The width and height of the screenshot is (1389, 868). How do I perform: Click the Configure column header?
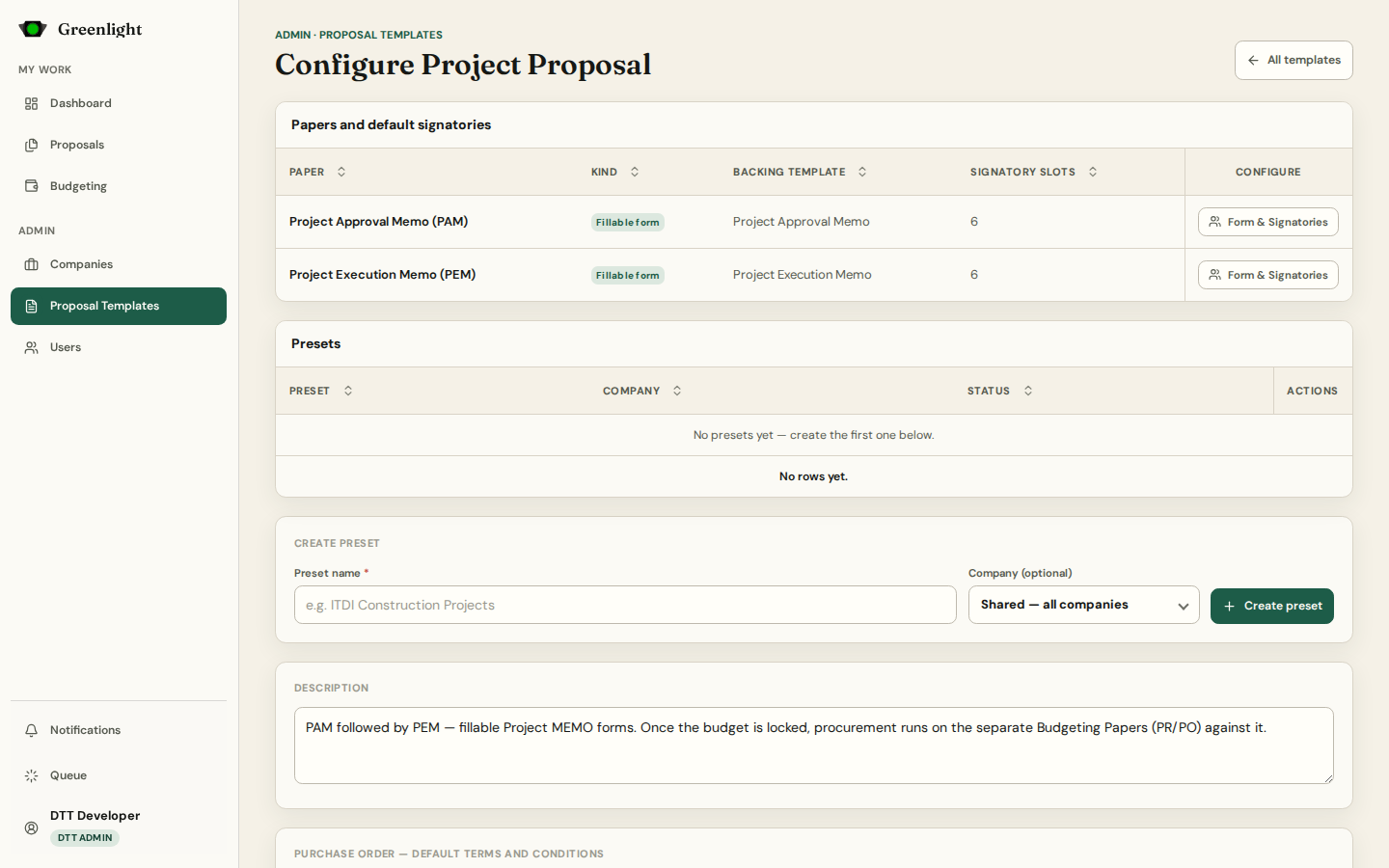[x=1268, y=172]
